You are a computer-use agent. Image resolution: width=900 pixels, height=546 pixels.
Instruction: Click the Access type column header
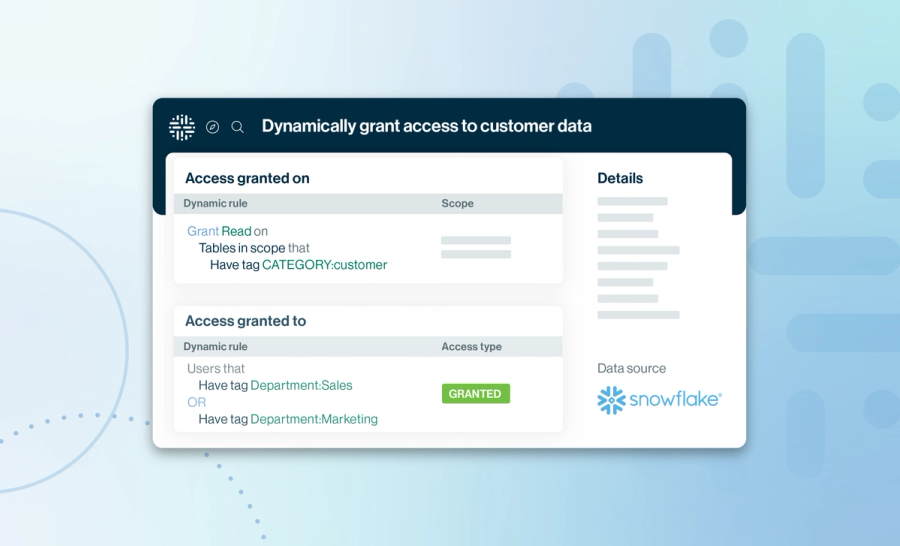point(471,346)
